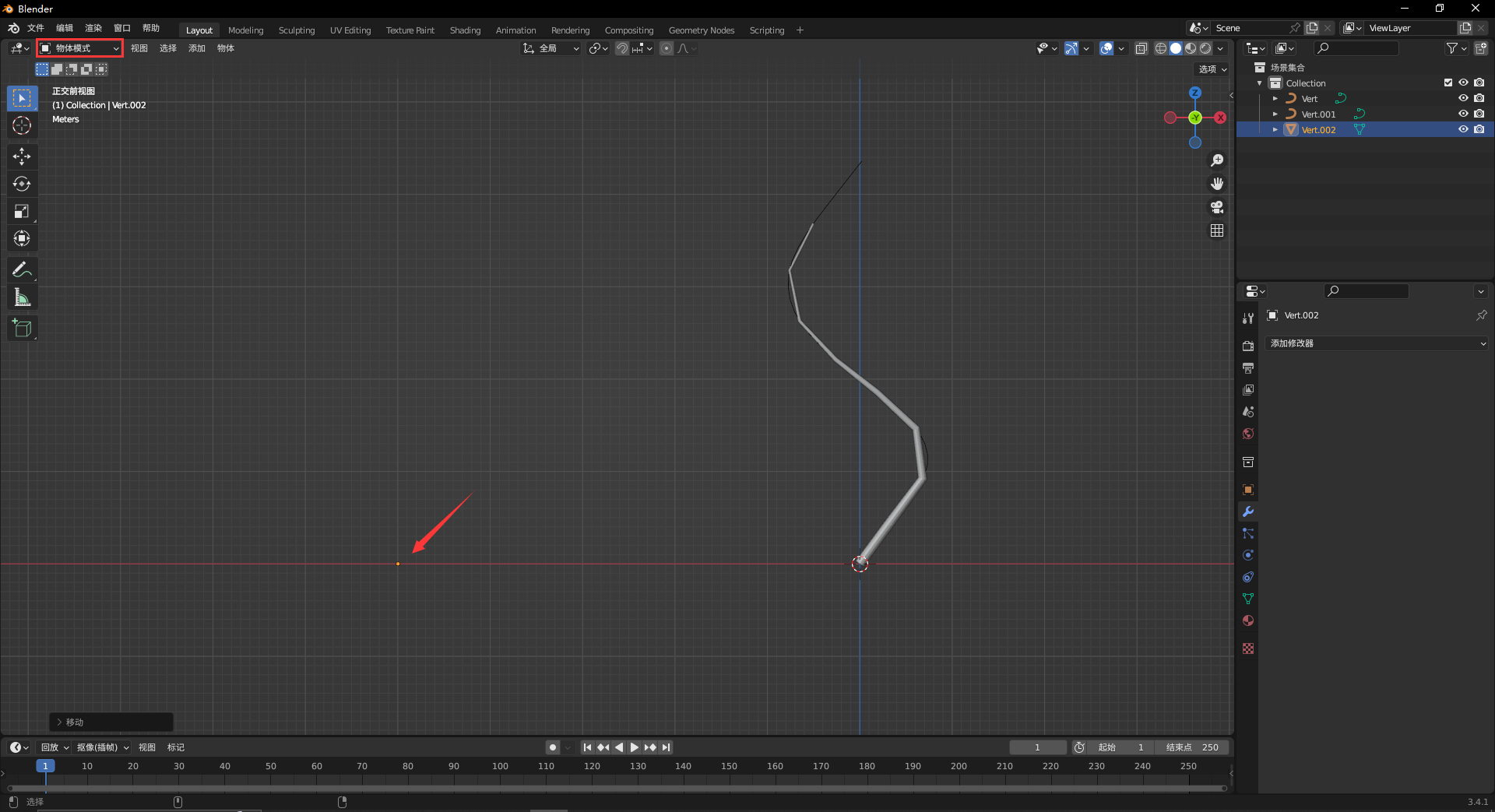Click the pan view hand icon
Image resolution: width=1495 pixels, height=812 pixels.
pyautogui.click(x=1217, y=184)
